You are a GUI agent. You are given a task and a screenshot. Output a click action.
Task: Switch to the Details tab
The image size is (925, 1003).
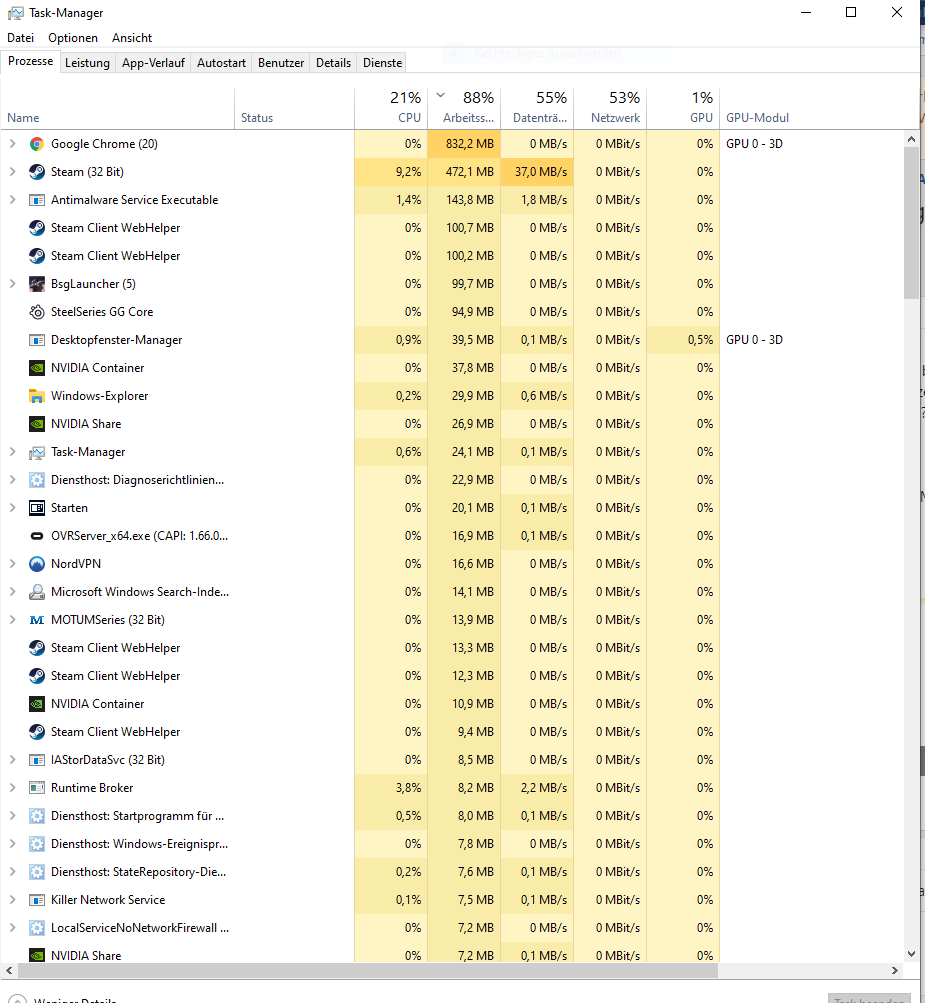point(333,63)
